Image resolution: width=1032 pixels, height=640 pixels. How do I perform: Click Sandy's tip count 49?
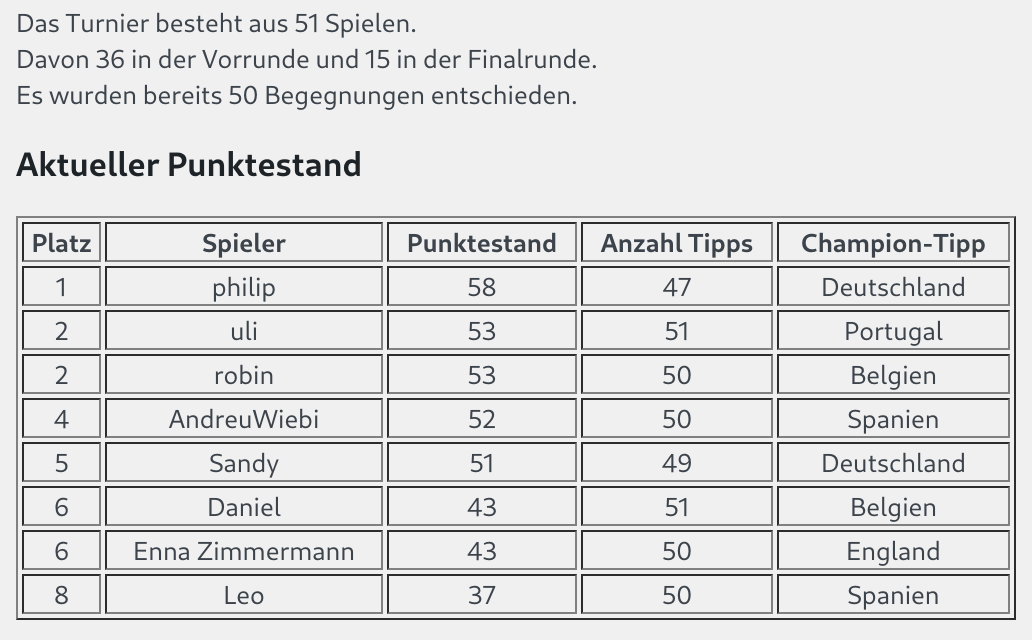[x=677, y=463]
